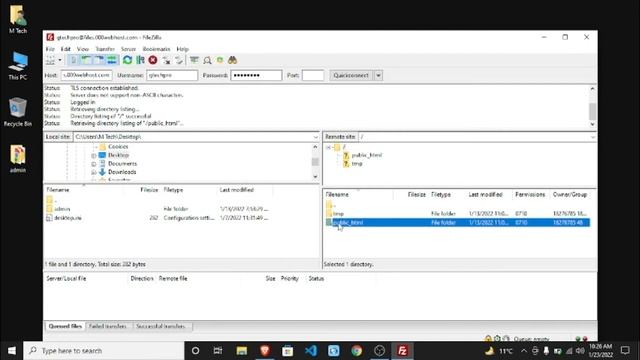The height and width of the screenshot is (360, 640).
Task: Open This PC desktop icon
Action: pos(18,66)
